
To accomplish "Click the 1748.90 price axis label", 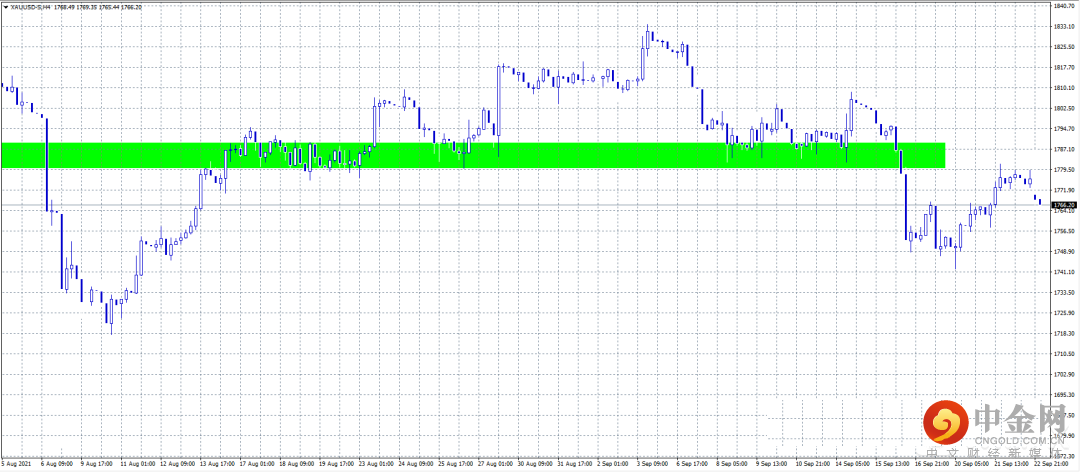I will point(1065,252).
